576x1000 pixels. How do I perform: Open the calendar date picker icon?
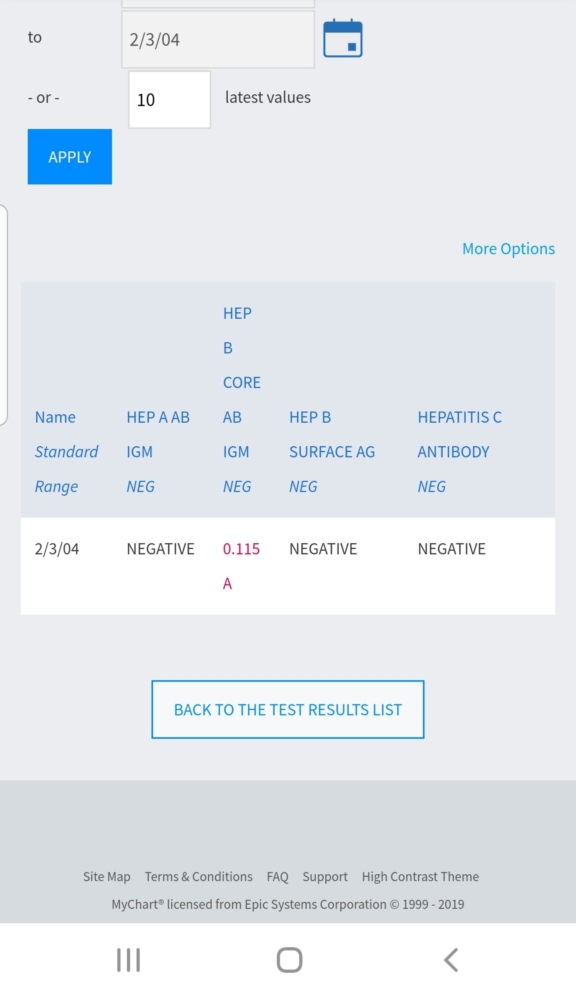point(343,39)
